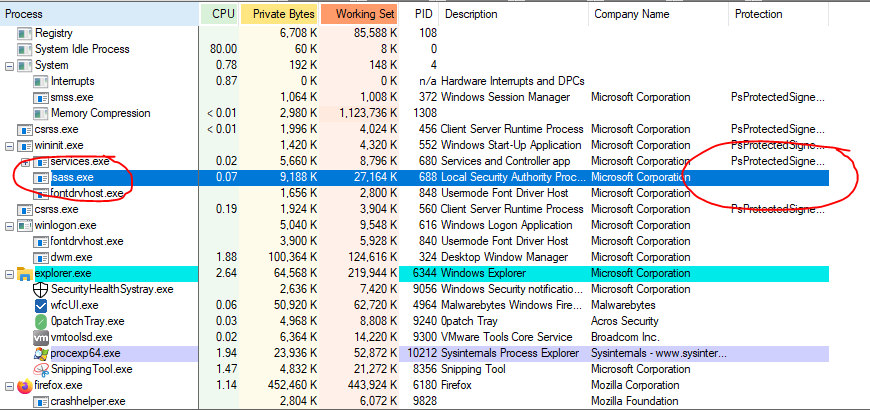Click the vmtoolsd.exe VMware icon
870x410 pixels.
[x=41, y=337]
